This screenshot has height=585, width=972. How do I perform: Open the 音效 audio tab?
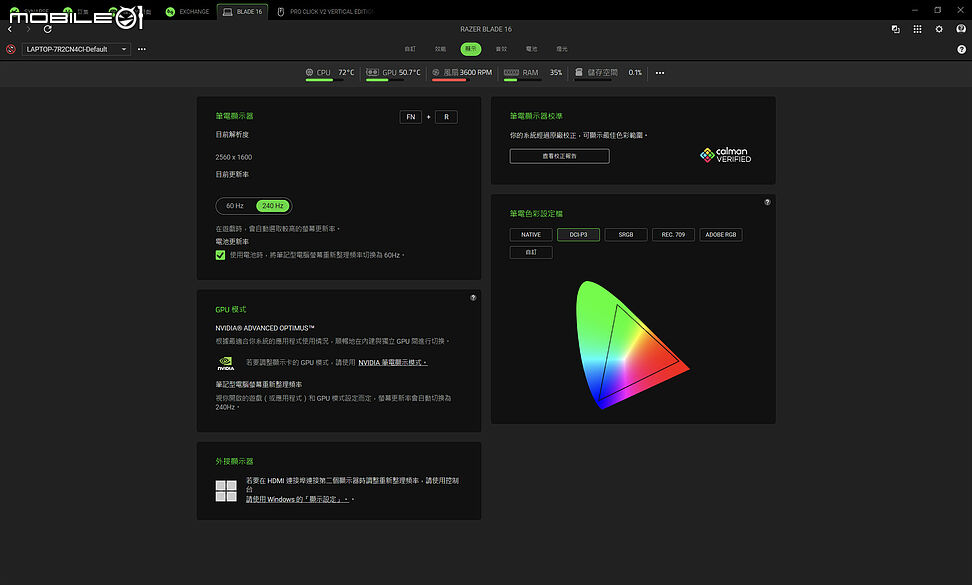[x=501, y=49]
